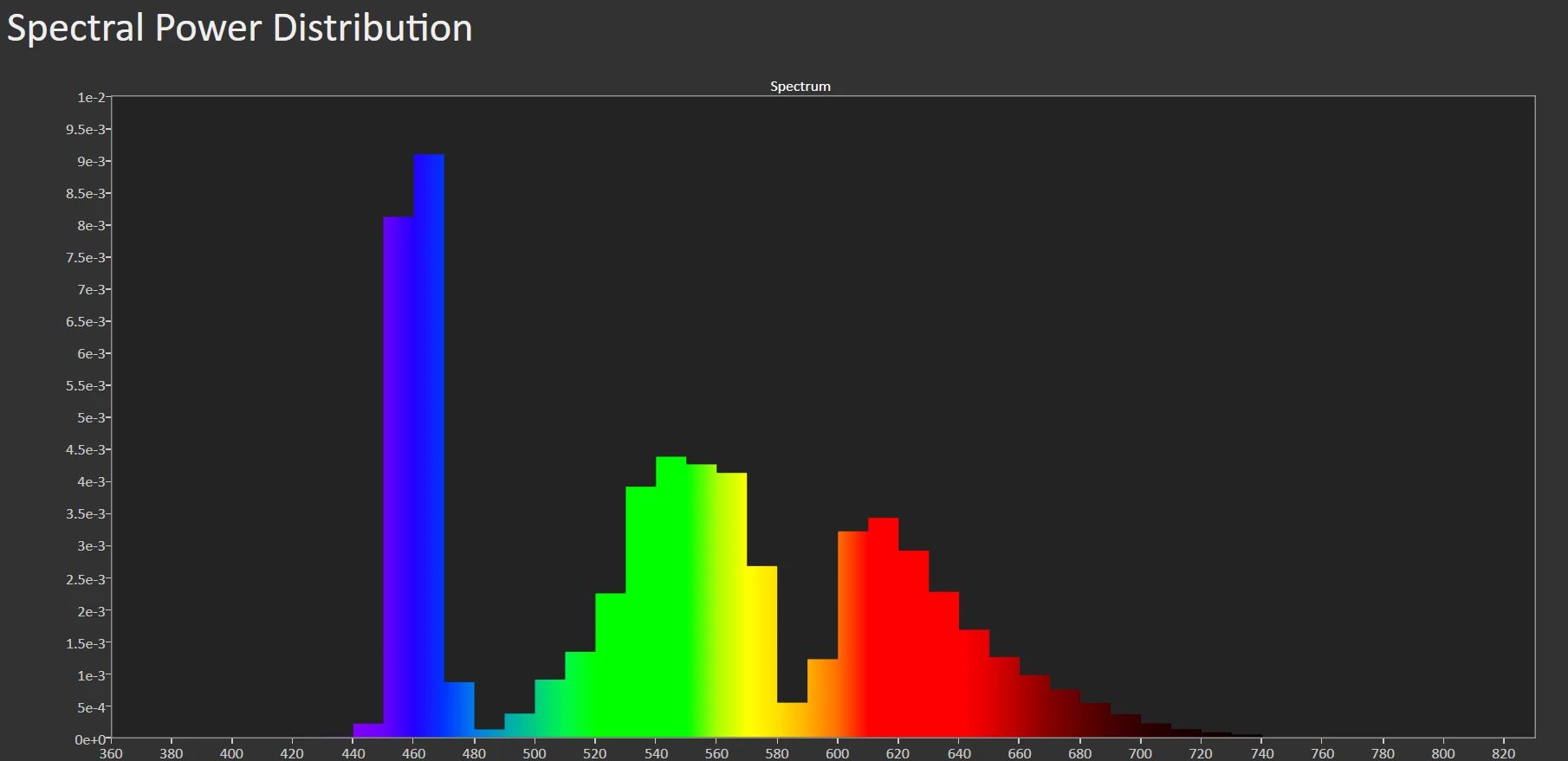The width and height of the screenshot is (1568, 761).
Task: Click the 820 label on the x-axis
Action: pyautogui.click(x=1503, y=753)
